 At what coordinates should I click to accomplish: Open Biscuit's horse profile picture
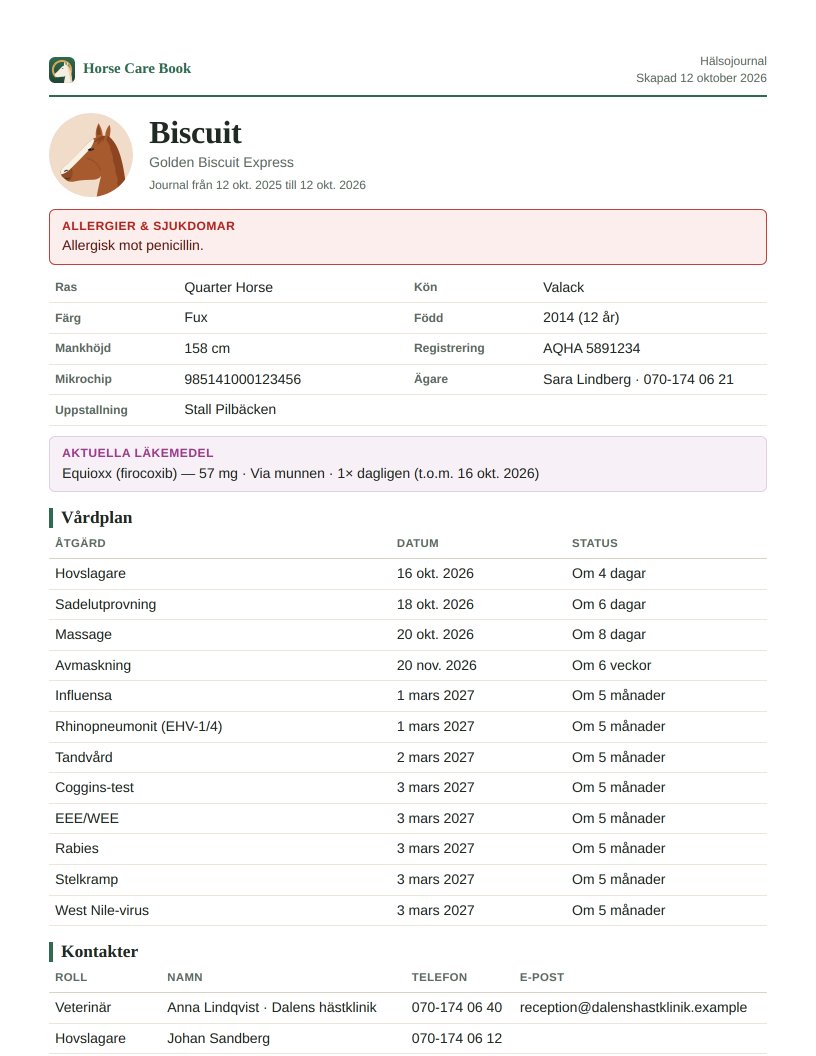pyautogui.click(x=91, y=155)
